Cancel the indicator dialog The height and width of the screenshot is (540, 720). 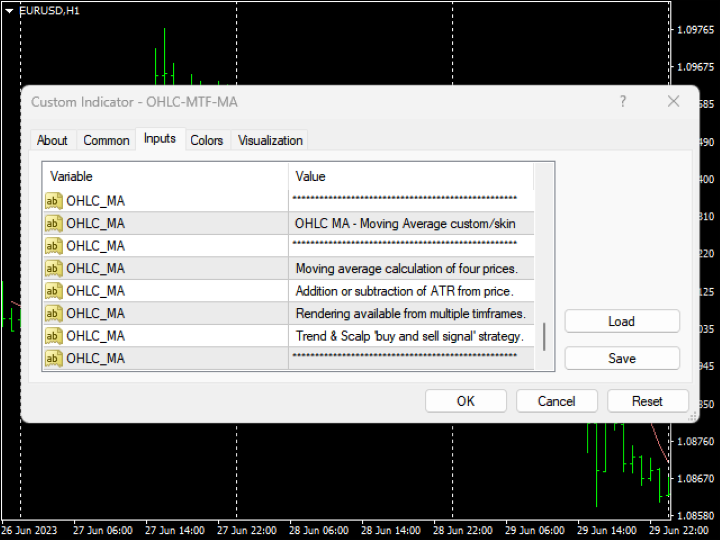[x=556, y=401]
